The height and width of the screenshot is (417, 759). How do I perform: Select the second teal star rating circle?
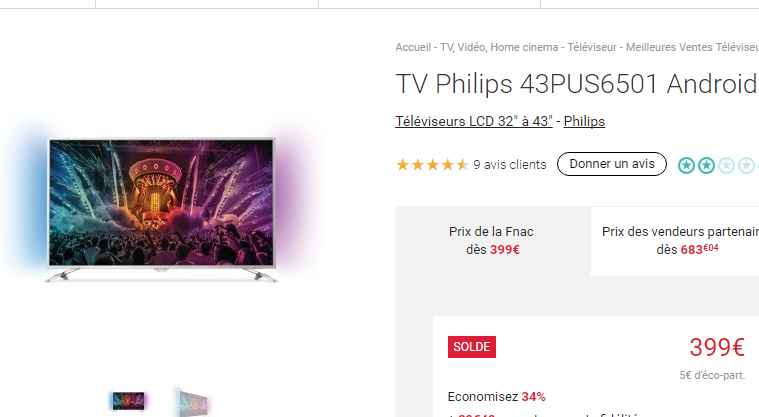coord(706,165)
